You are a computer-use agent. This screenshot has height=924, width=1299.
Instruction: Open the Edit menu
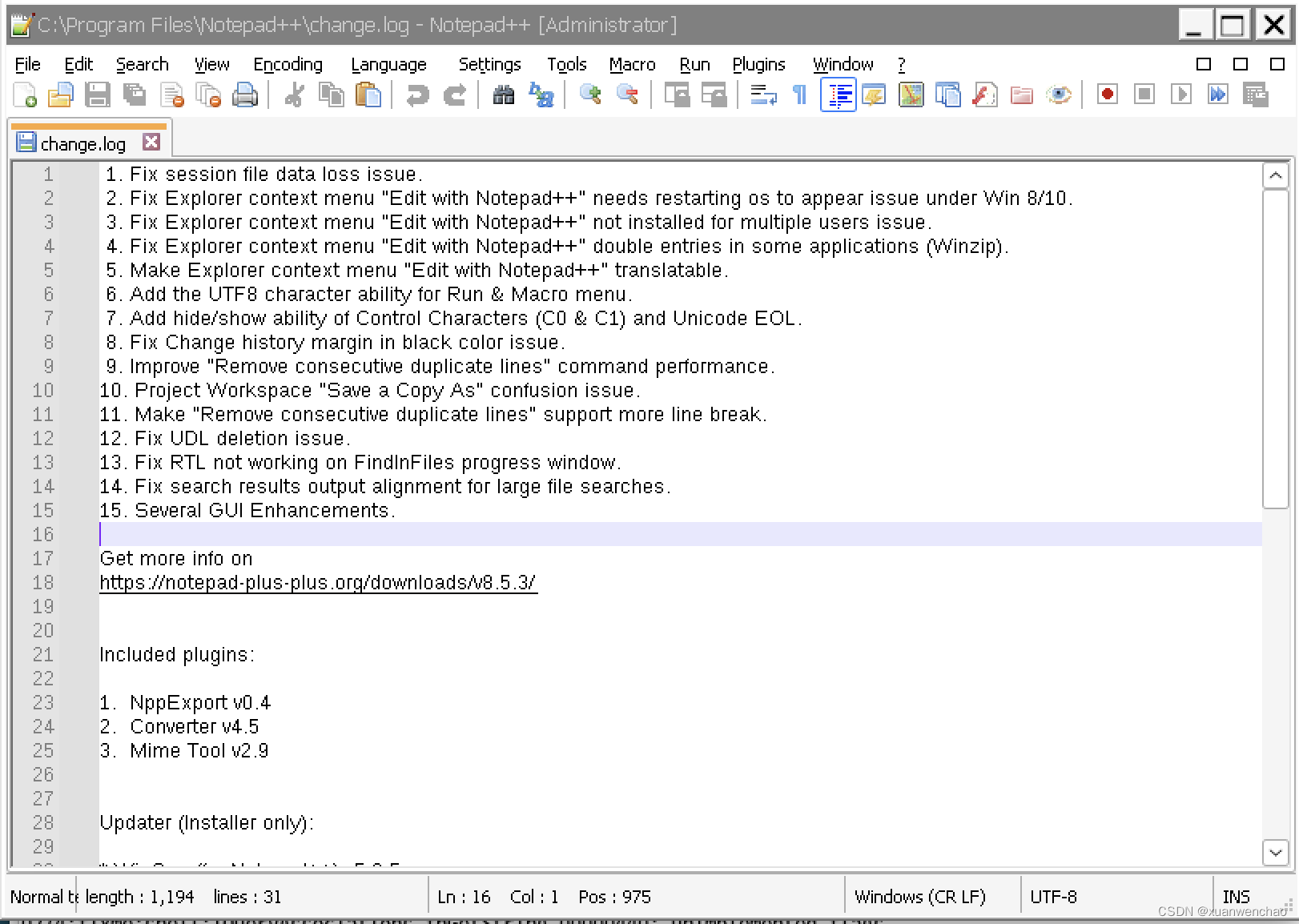tap(78, 64)
